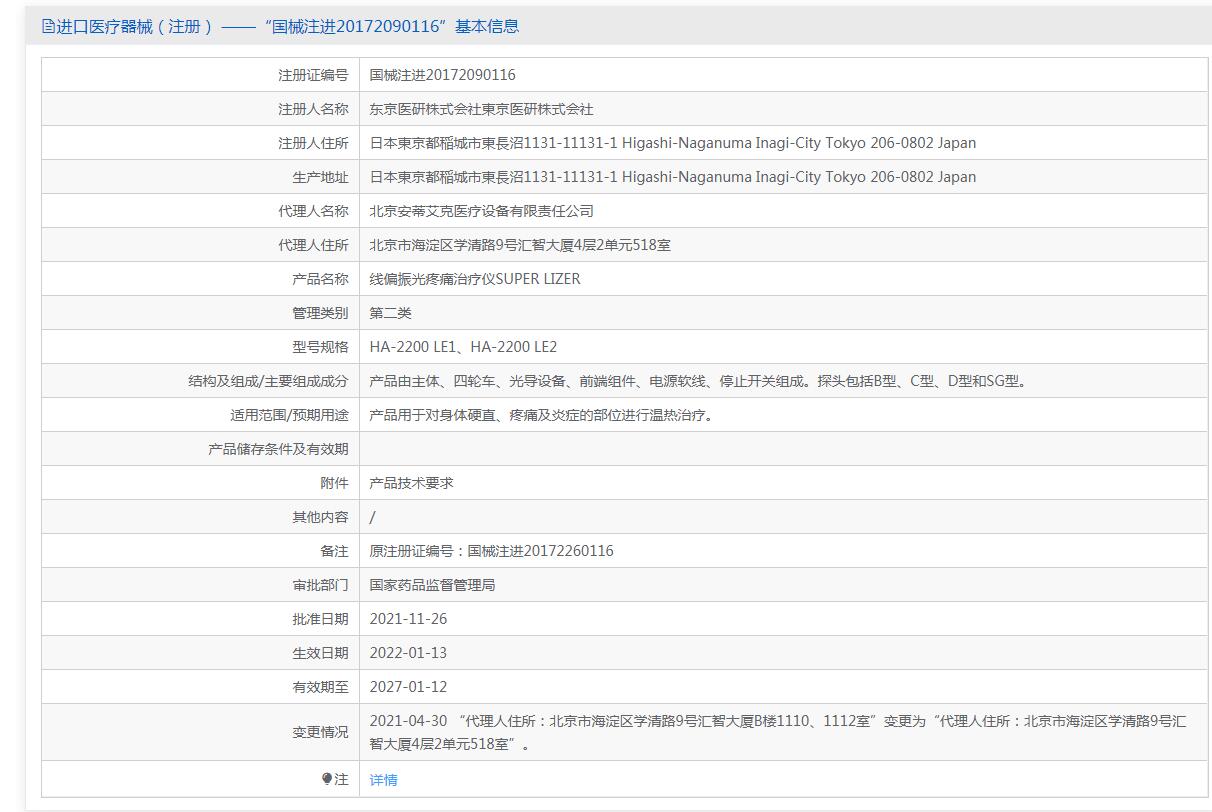Select the 适用范围/预期用途 description text

click(x=541, y=415)
